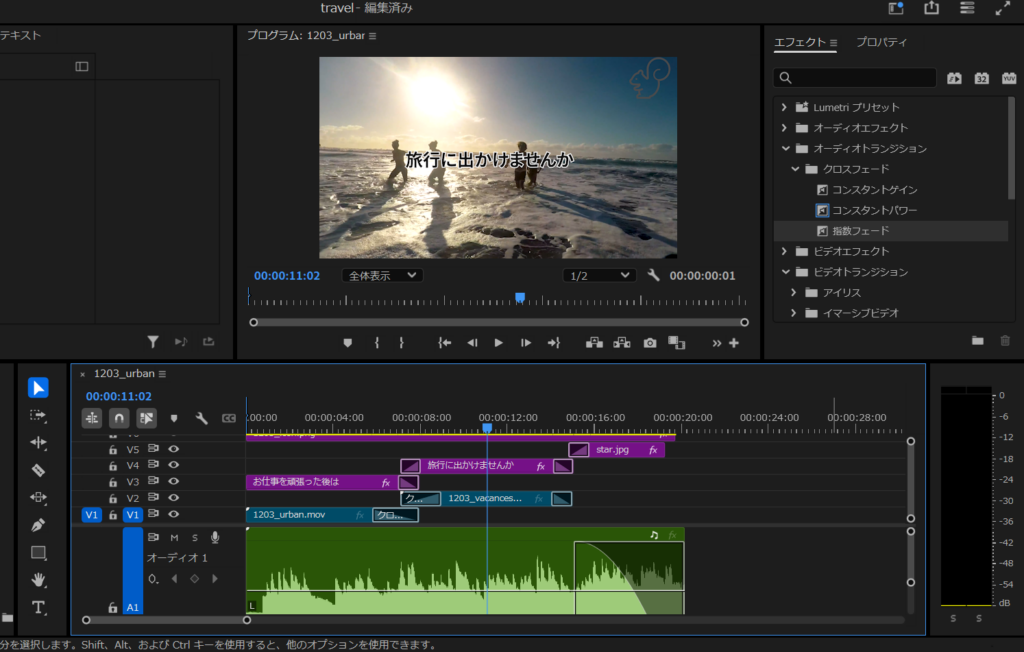Open the 1/2 playback resolution dropdown

(600, 275)
